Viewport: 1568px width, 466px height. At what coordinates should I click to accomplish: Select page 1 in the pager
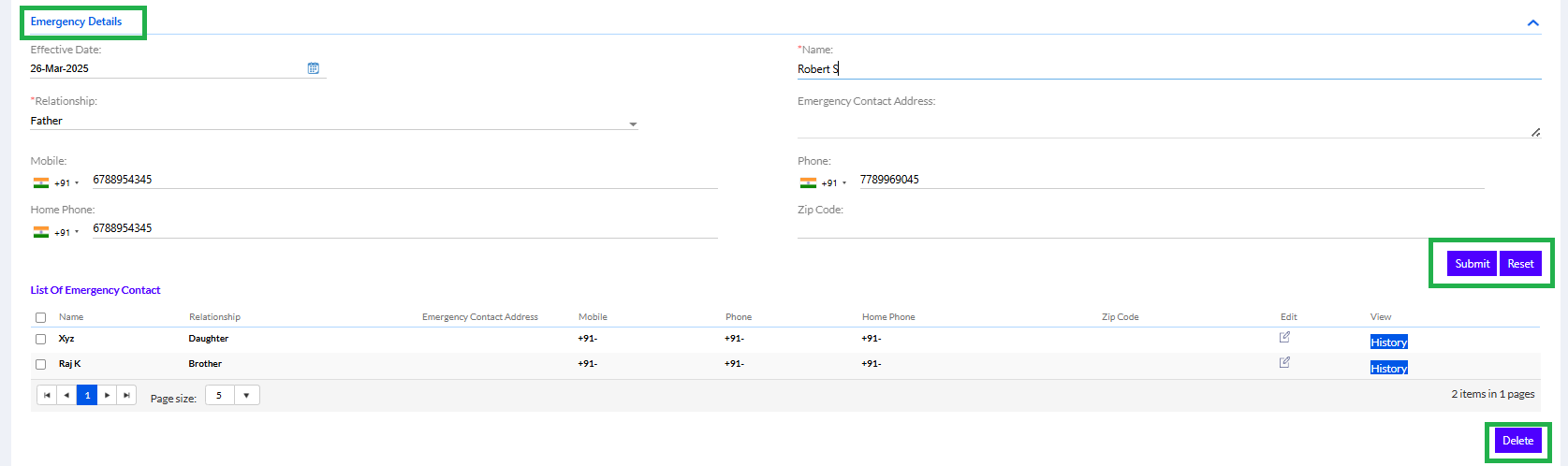tap(87, 395)
